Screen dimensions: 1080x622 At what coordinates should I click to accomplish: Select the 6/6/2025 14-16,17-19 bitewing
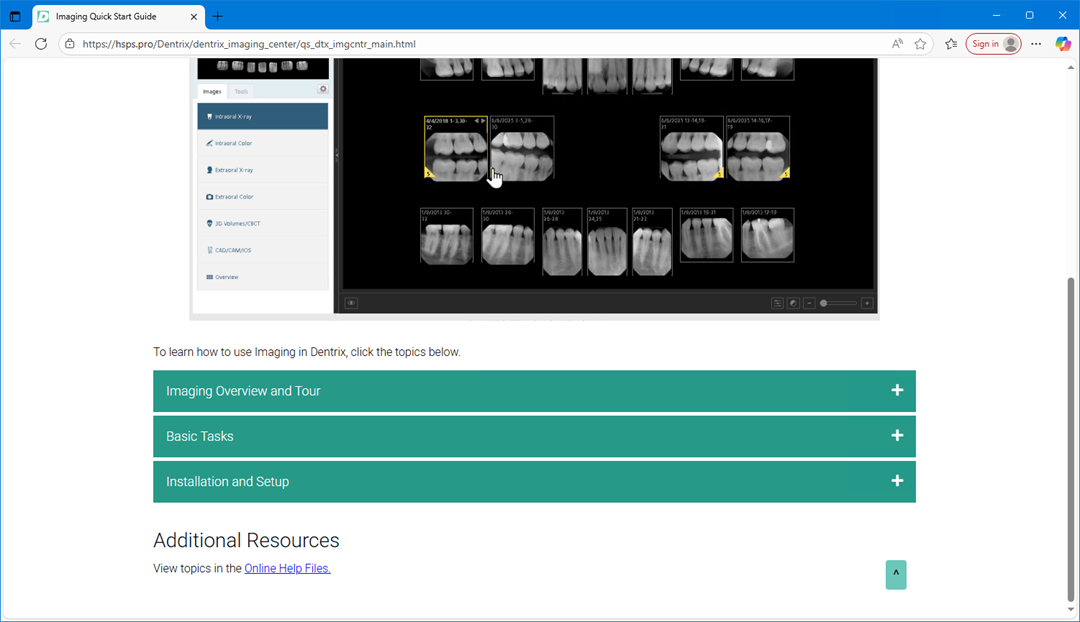click(x=758, y=148)
